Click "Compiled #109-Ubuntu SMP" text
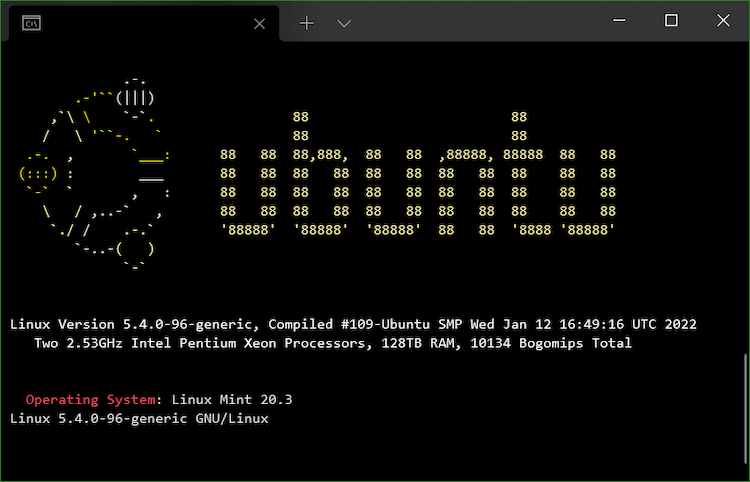Screen dimensions: 750x482 pos(365,324)
